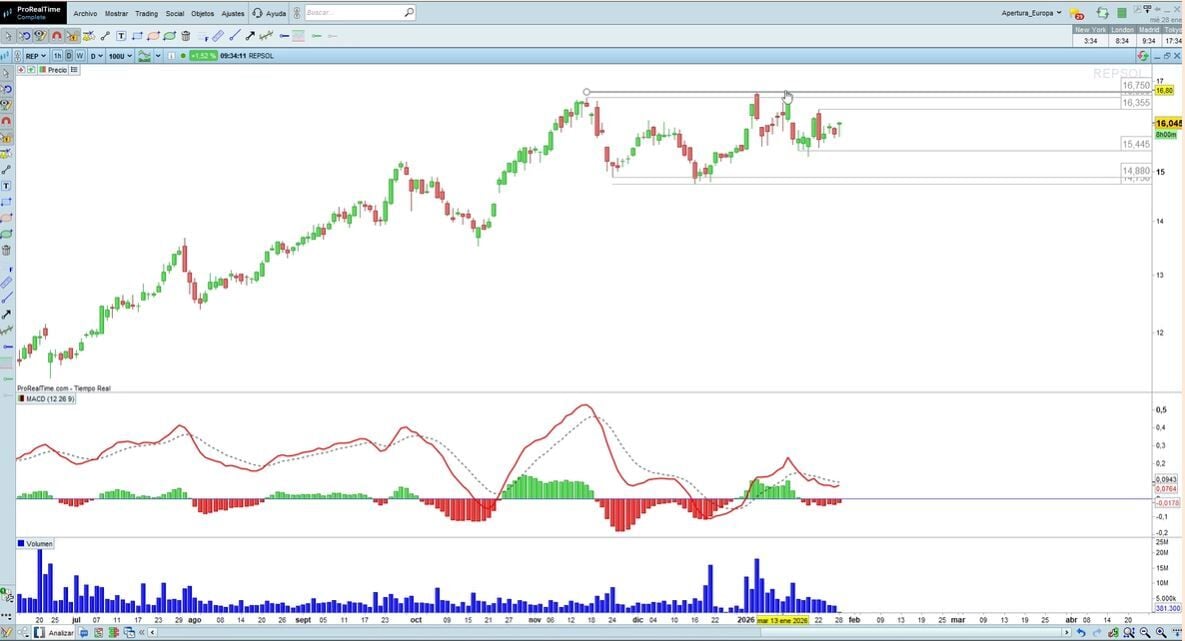This screenshot has height=641, width=1185.
Task: Open notifications with 29 badge
Action: pos(1077,13)
